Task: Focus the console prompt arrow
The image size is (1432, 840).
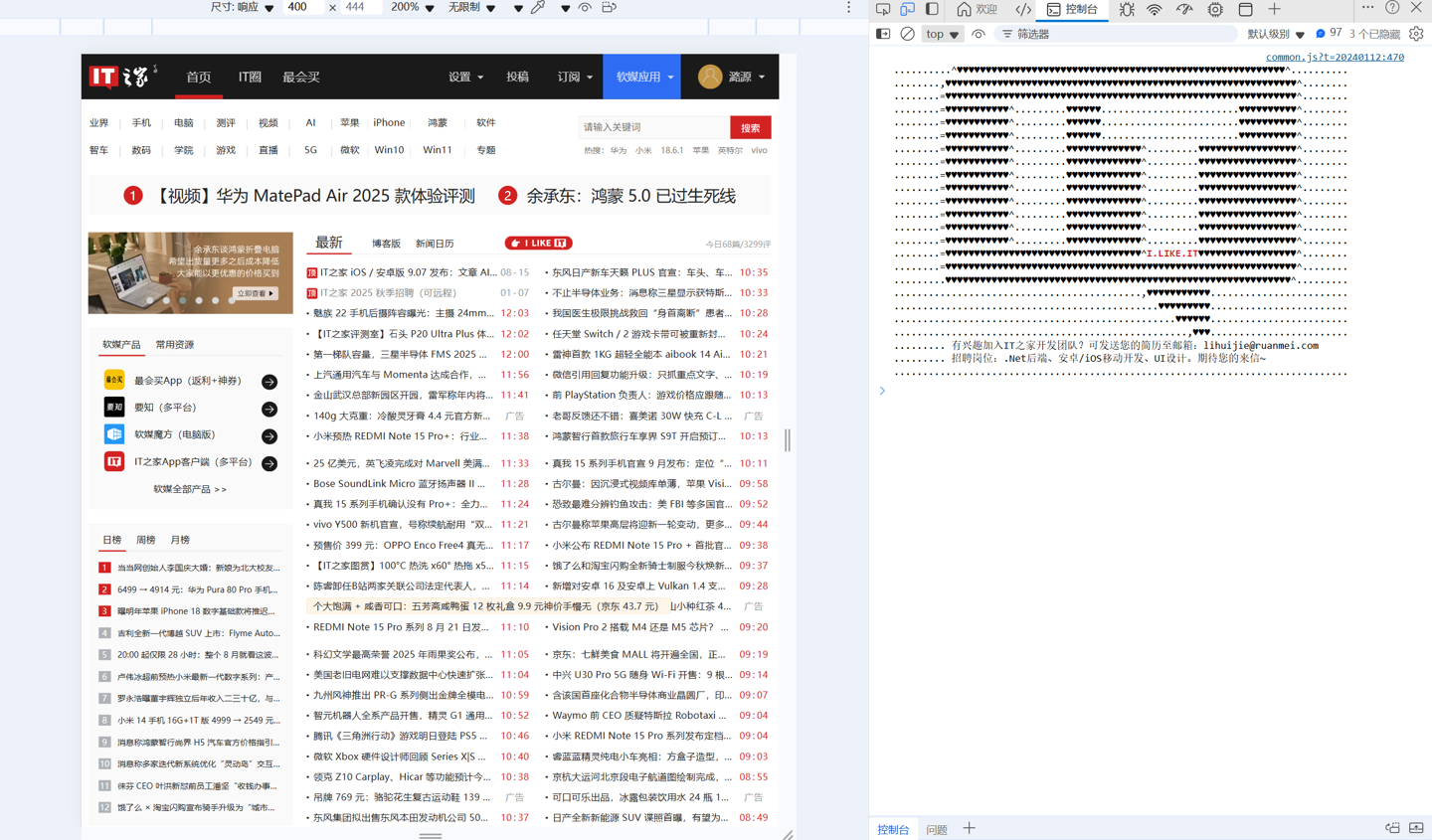Action: pos(882,391)
